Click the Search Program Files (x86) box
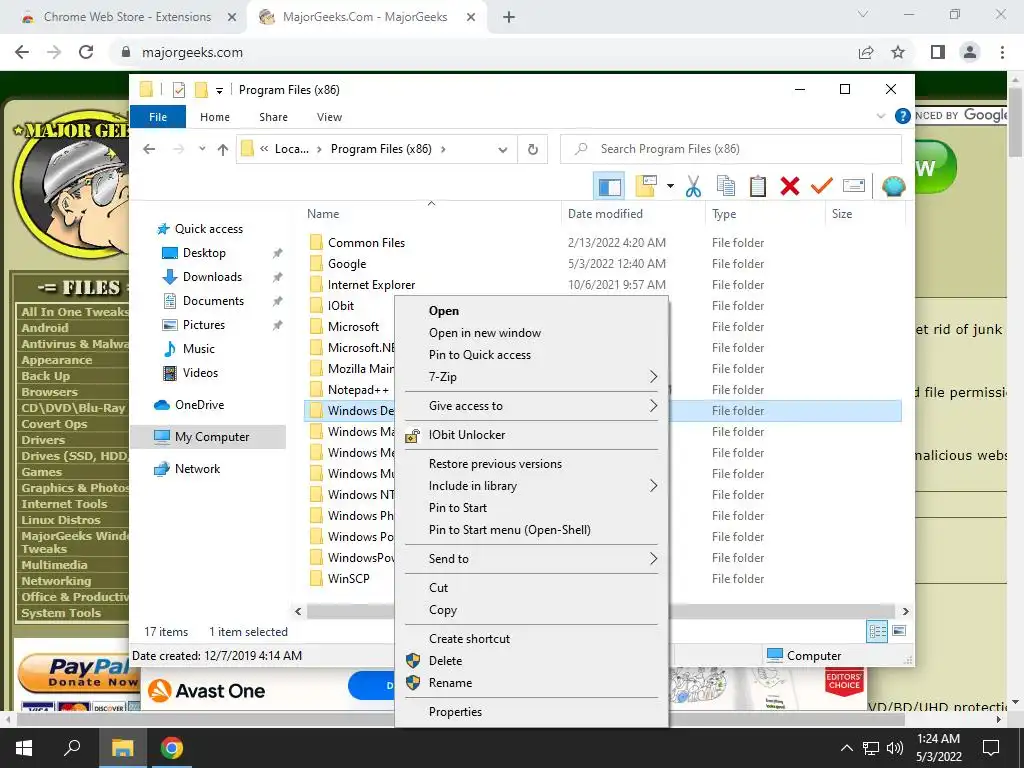1024x768 pixels. pyautogui.click(x=731, y=149)
